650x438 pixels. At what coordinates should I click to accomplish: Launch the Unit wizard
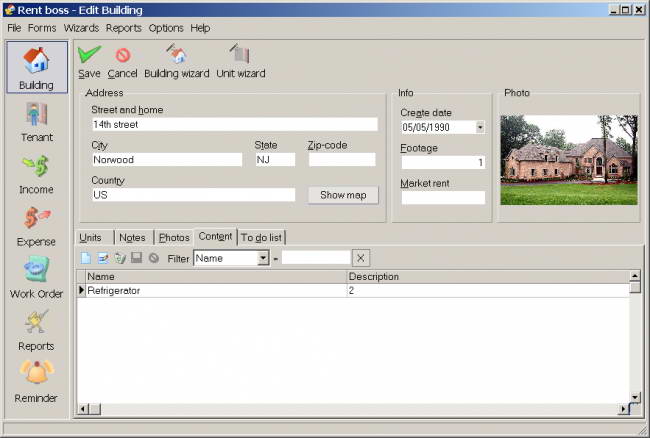coord(240,61)
